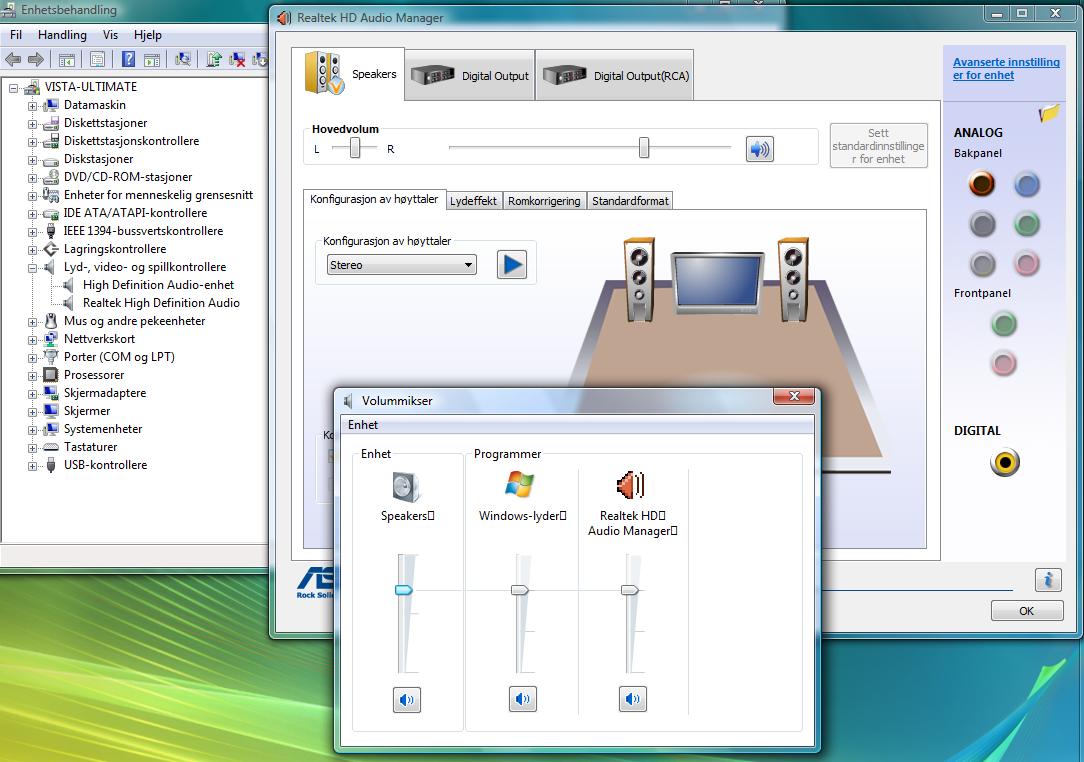Select High Definition Audio-enhet device
The height and width of the screenshot is (762, 1084).
(158, 285)
